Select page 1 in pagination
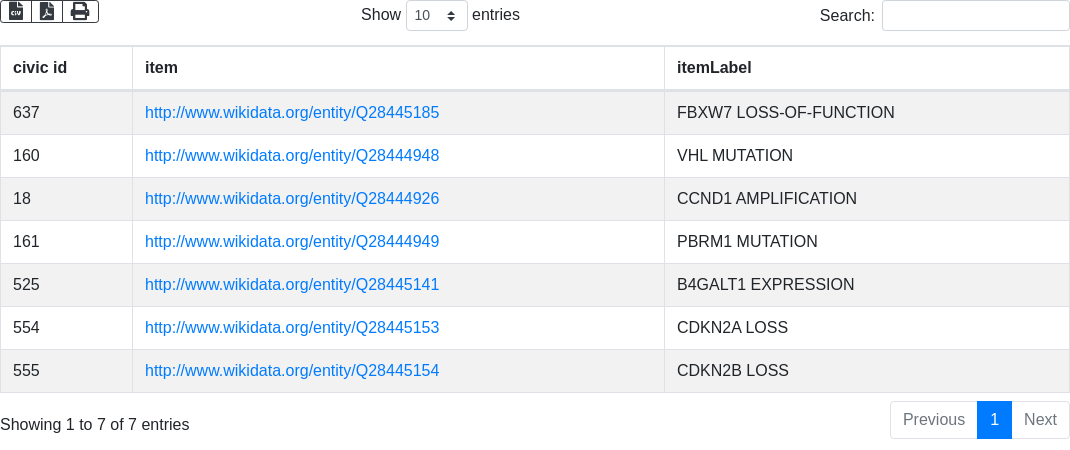 (994, 420)
